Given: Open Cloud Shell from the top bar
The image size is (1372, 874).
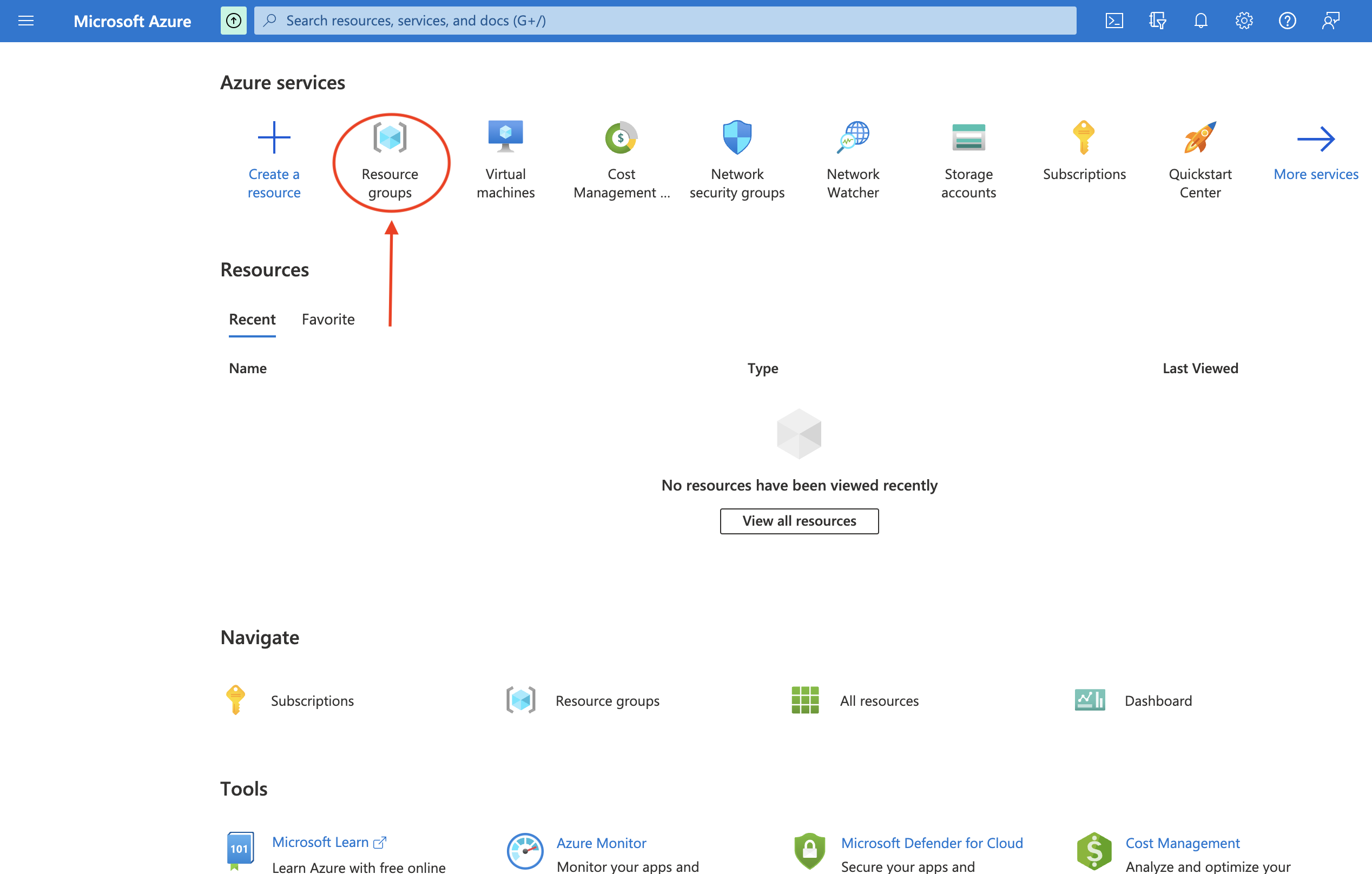Looking at the screenshot, I should tap(1114, 21).
